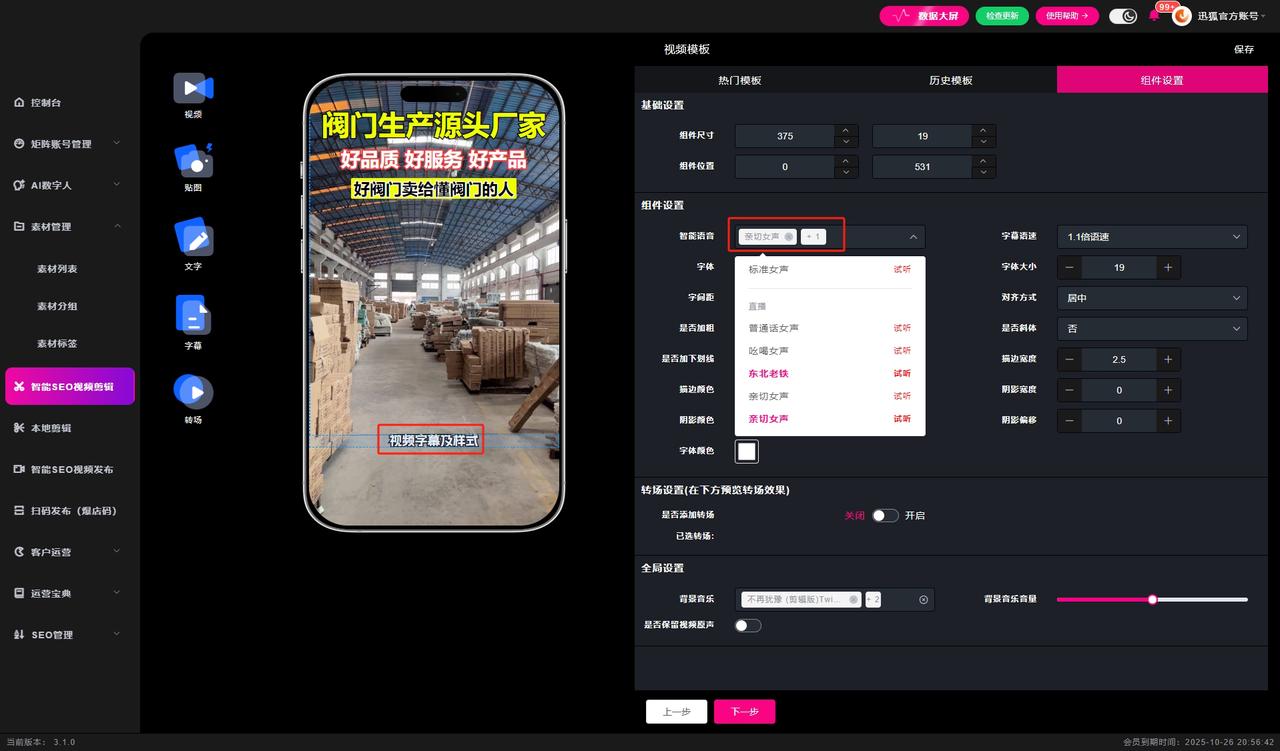Open the notification bell icon
This screenshot has width=1280, height=751.
pos(1154,16)
